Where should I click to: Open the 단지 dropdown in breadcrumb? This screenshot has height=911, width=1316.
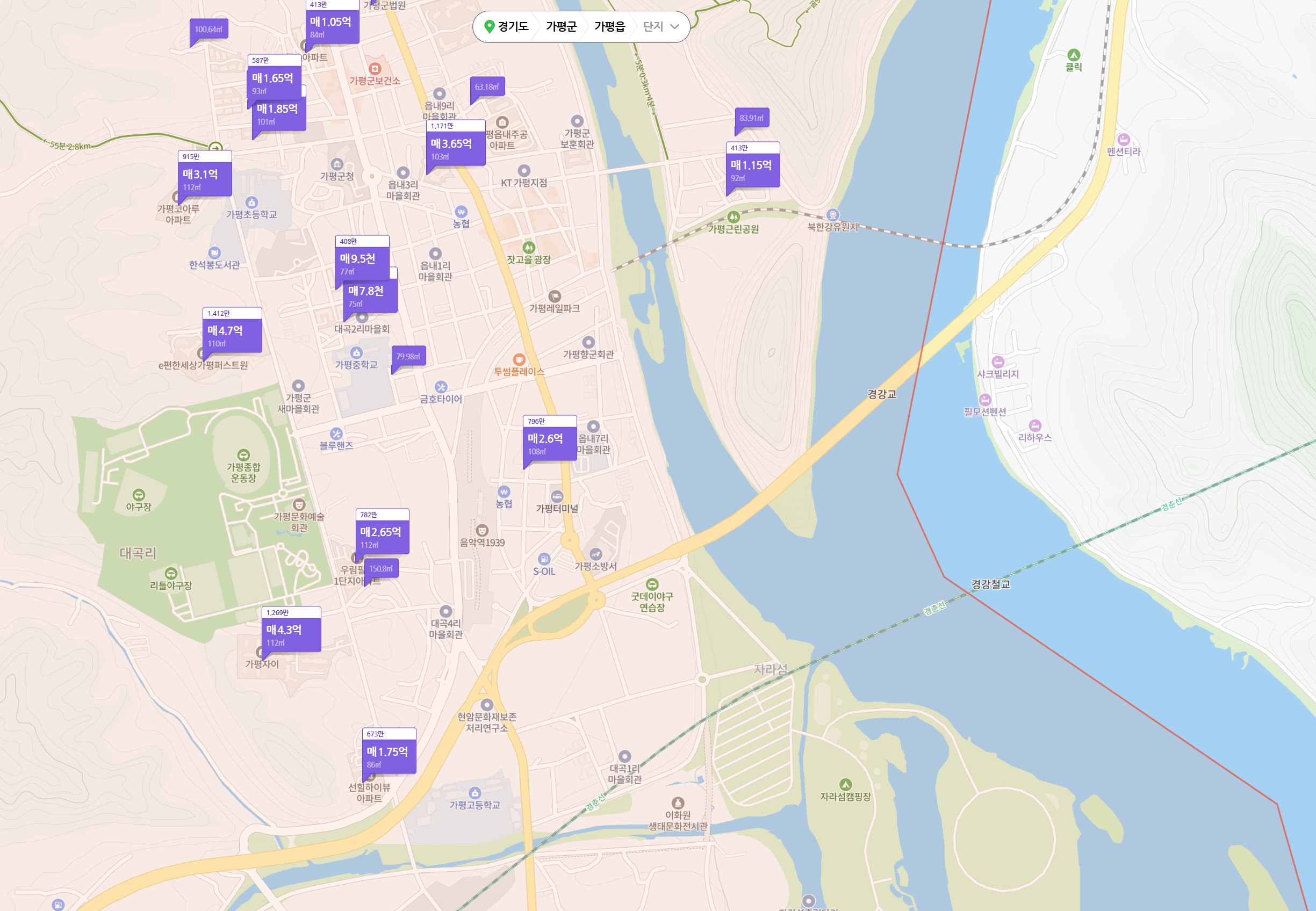click(x=660, y=26)
